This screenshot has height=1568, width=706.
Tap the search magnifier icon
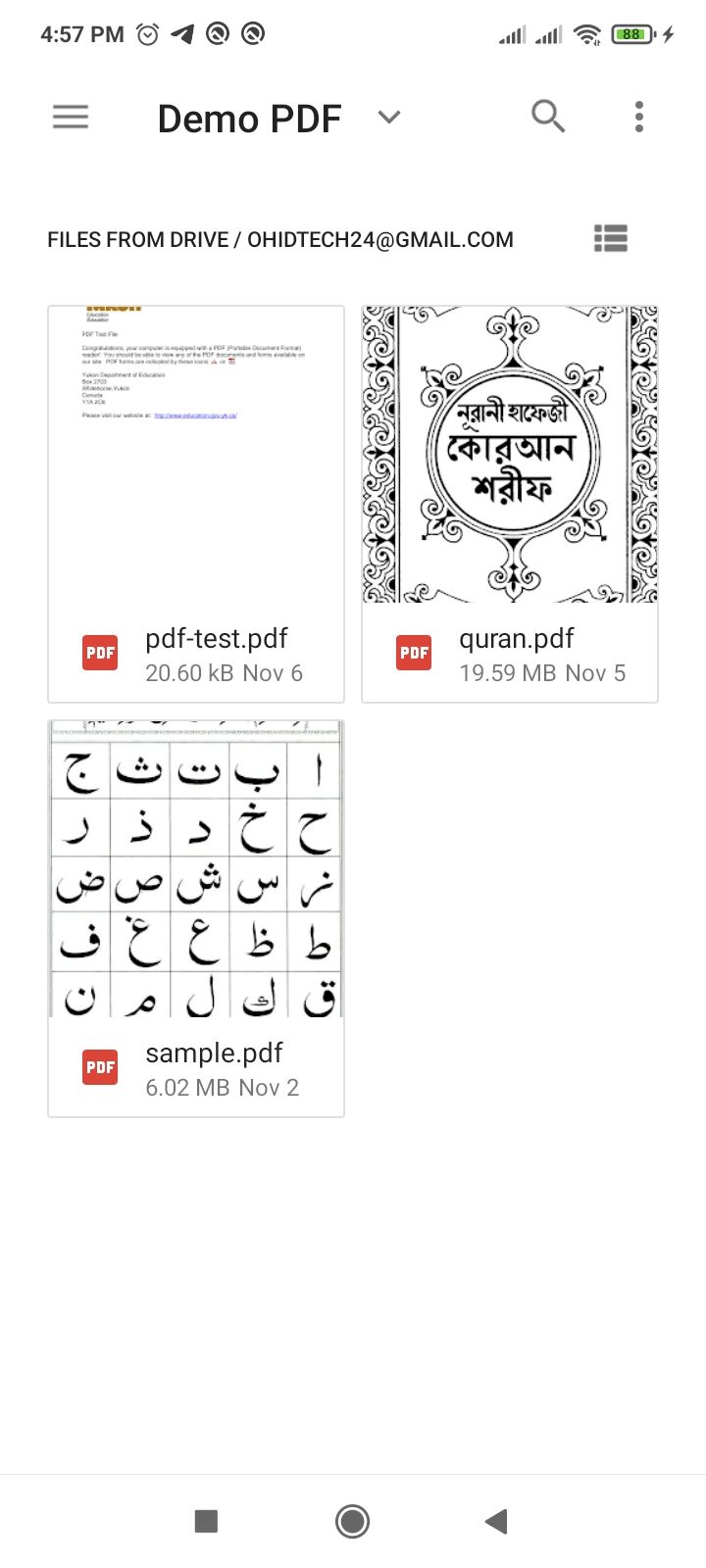(x=548, y=117)
